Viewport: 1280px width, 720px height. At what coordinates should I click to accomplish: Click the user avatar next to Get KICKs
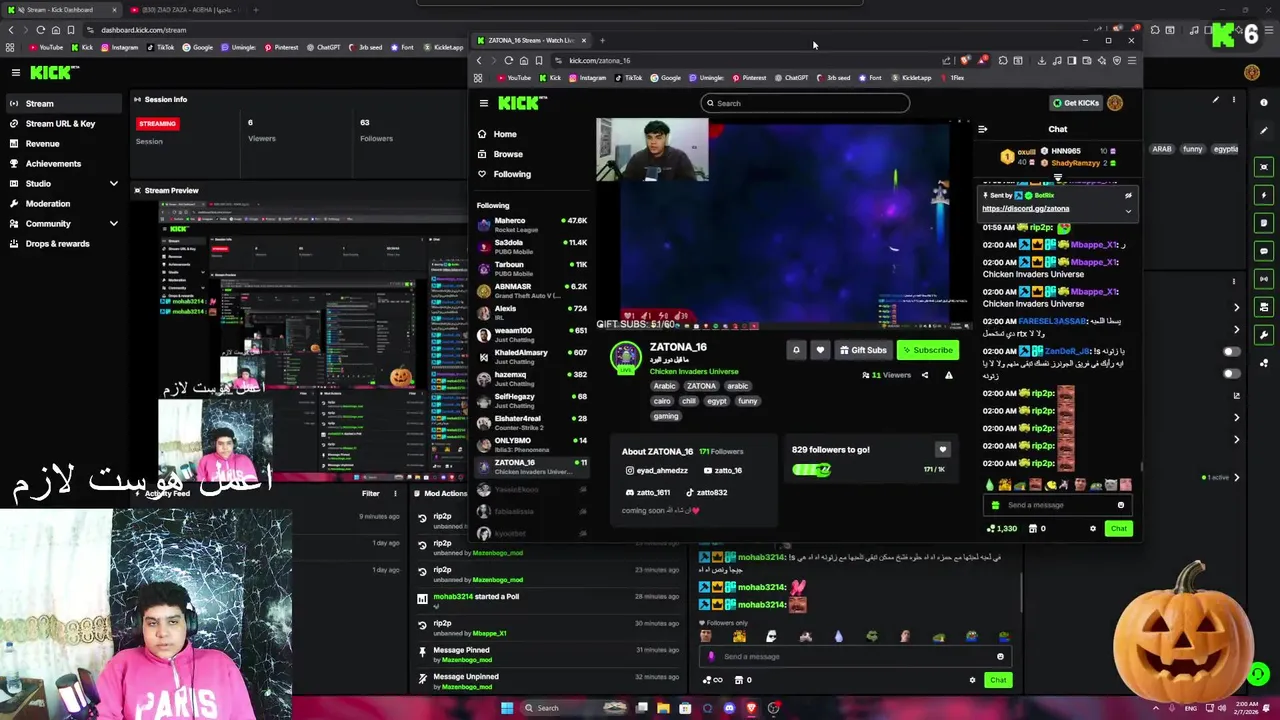1115,103
